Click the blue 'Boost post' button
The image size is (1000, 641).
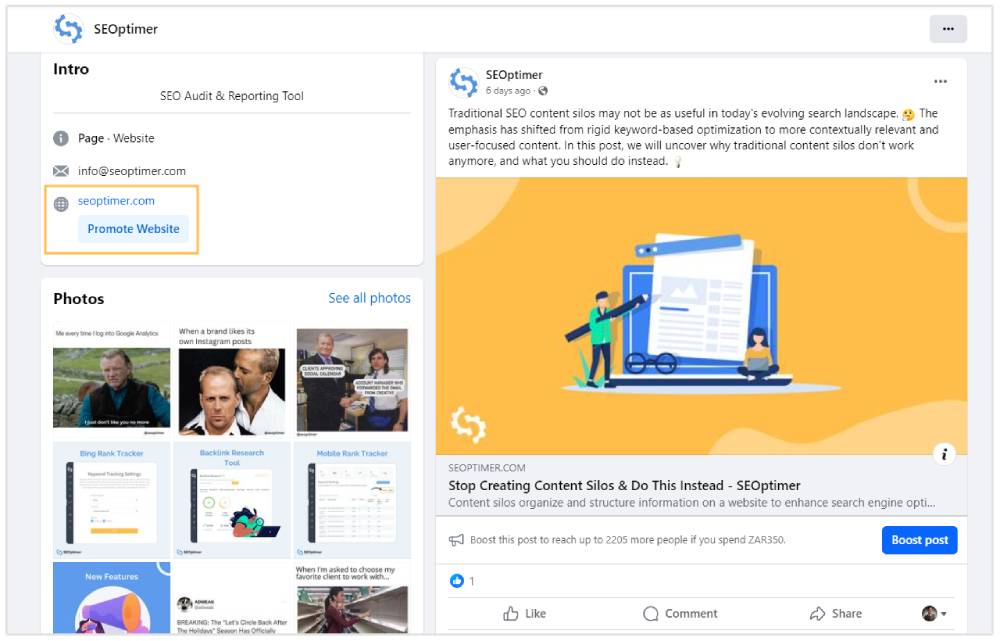pyautogui.click(x=919, y=540)
